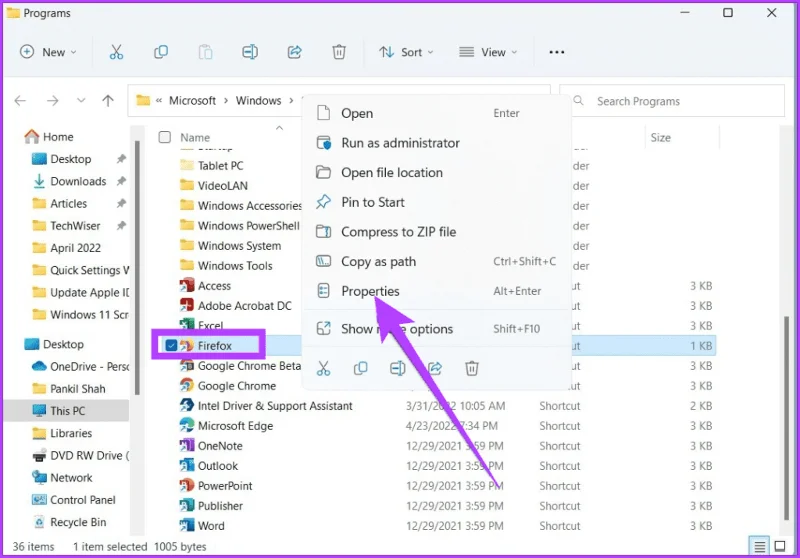Click the Rename icon in context menu
Screen dimensions: 800x558
397,368
